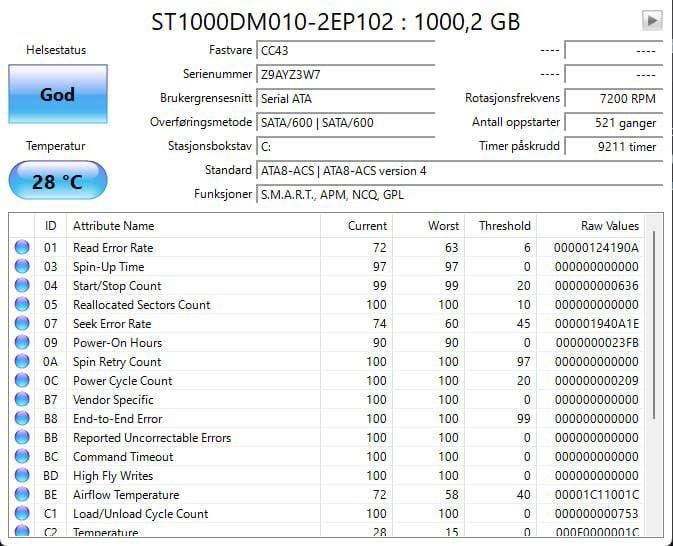Select the Reported Uncorrectable Errors attribute name
673x546 pixels.
[x=152, y=438]
